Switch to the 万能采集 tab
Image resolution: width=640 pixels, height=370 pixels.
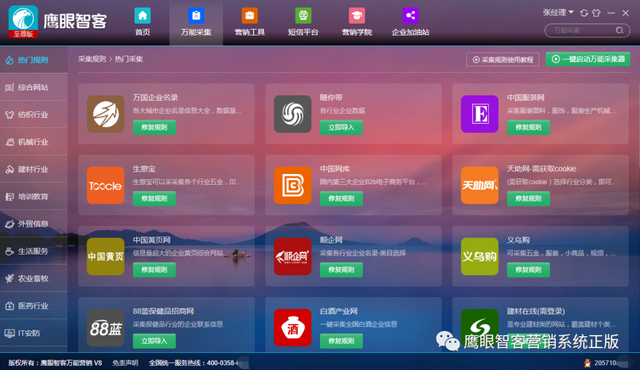[196, 22]
